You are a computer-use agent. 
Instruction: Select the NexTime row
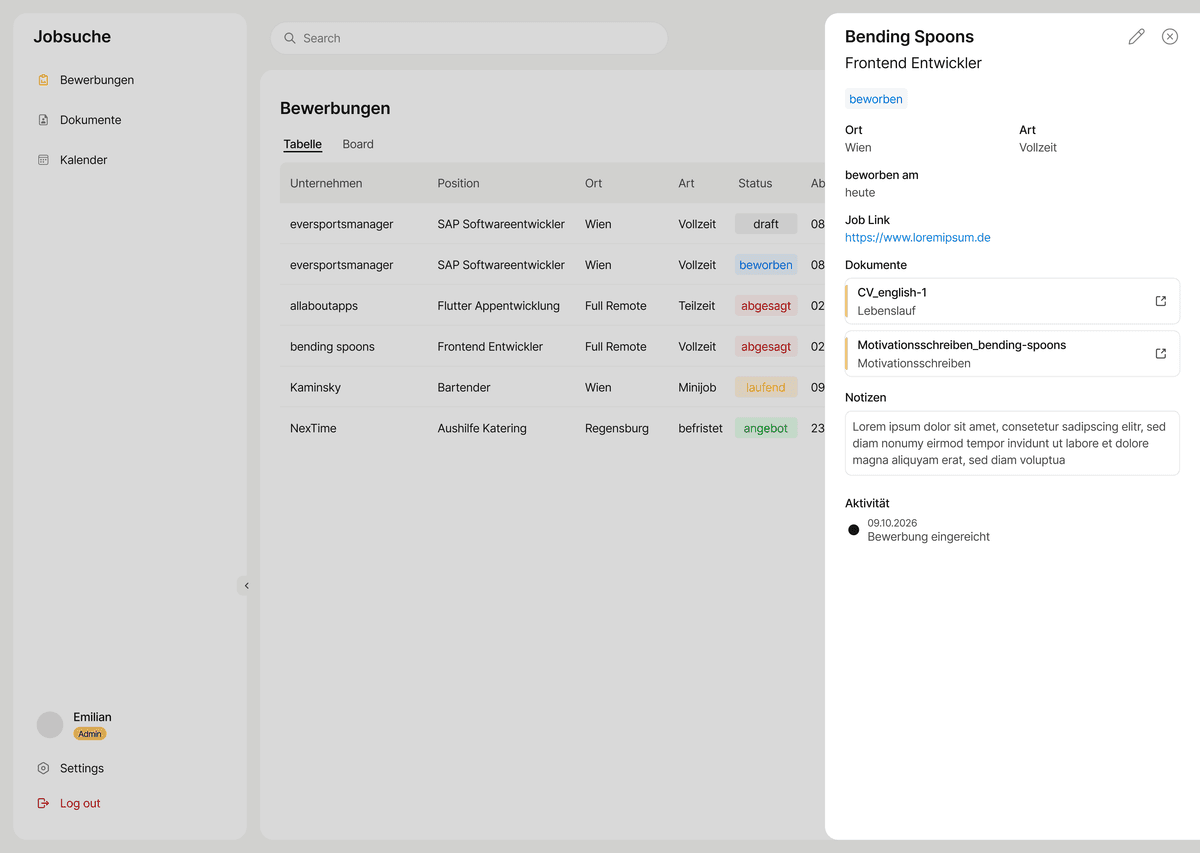coord(552,428)
